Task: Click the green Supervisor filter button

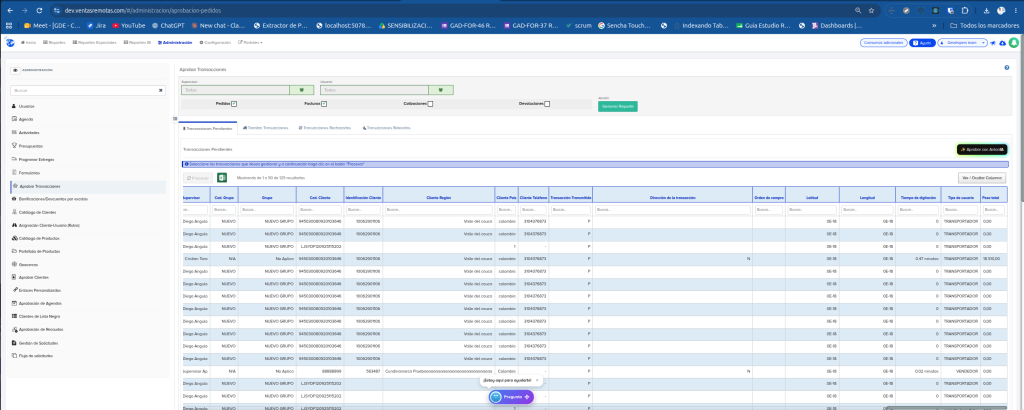Action: click(302, 90)
